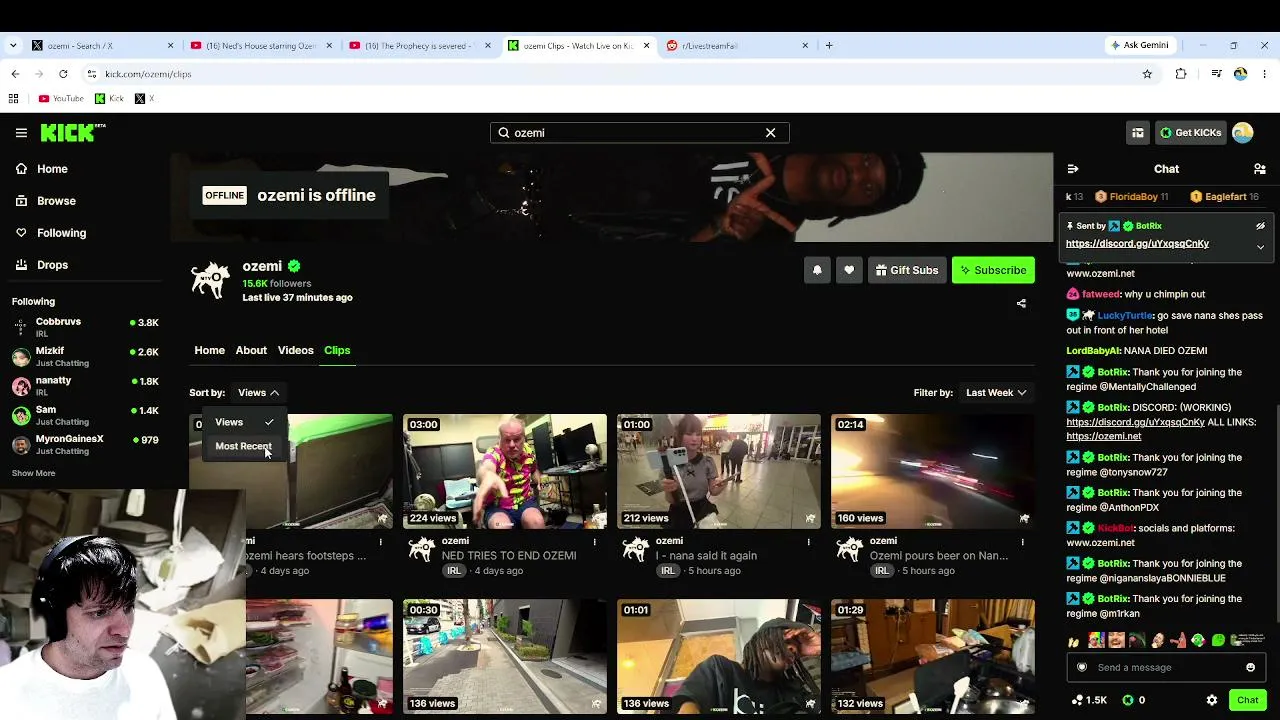1280x720 pixels.
Task: Switch to channel Videos tab
Action: click(295, 350)
